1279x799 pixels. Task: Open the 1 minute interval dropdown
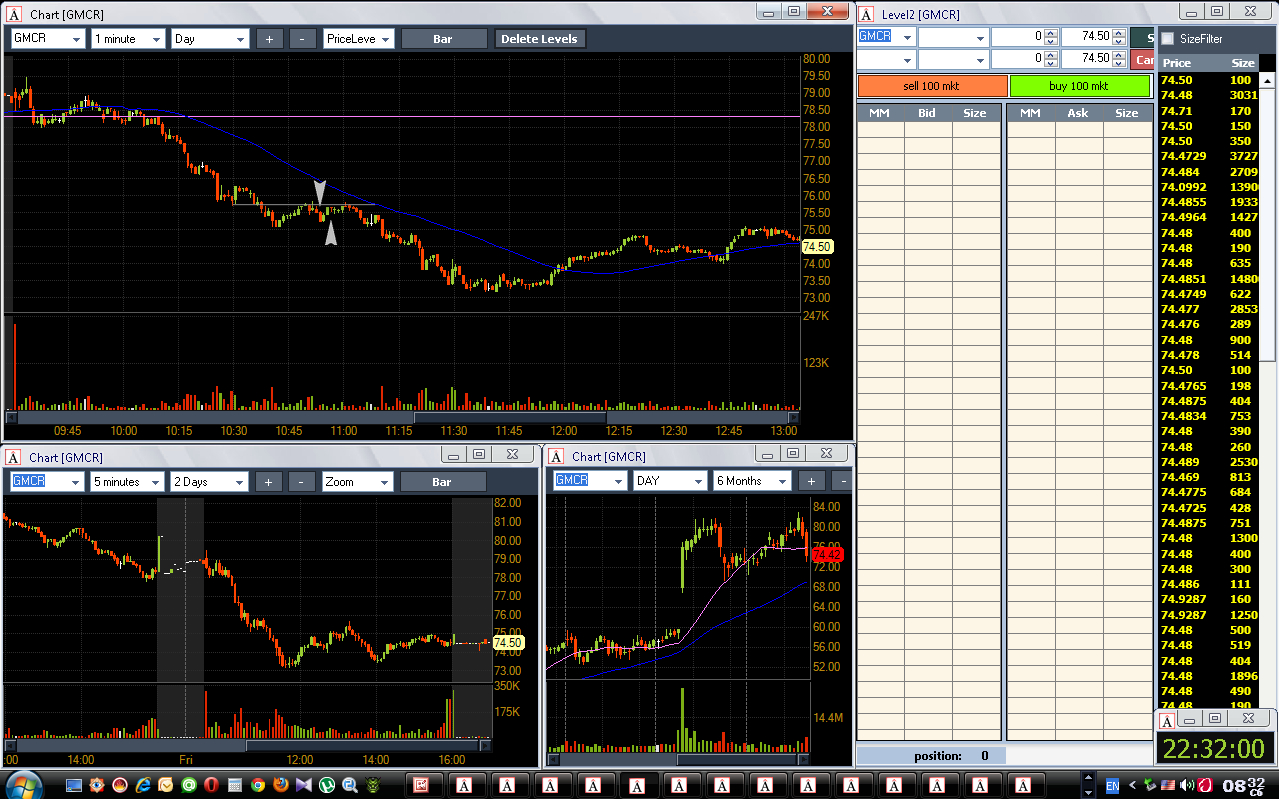pyautogui.click(x=128, y=39)
